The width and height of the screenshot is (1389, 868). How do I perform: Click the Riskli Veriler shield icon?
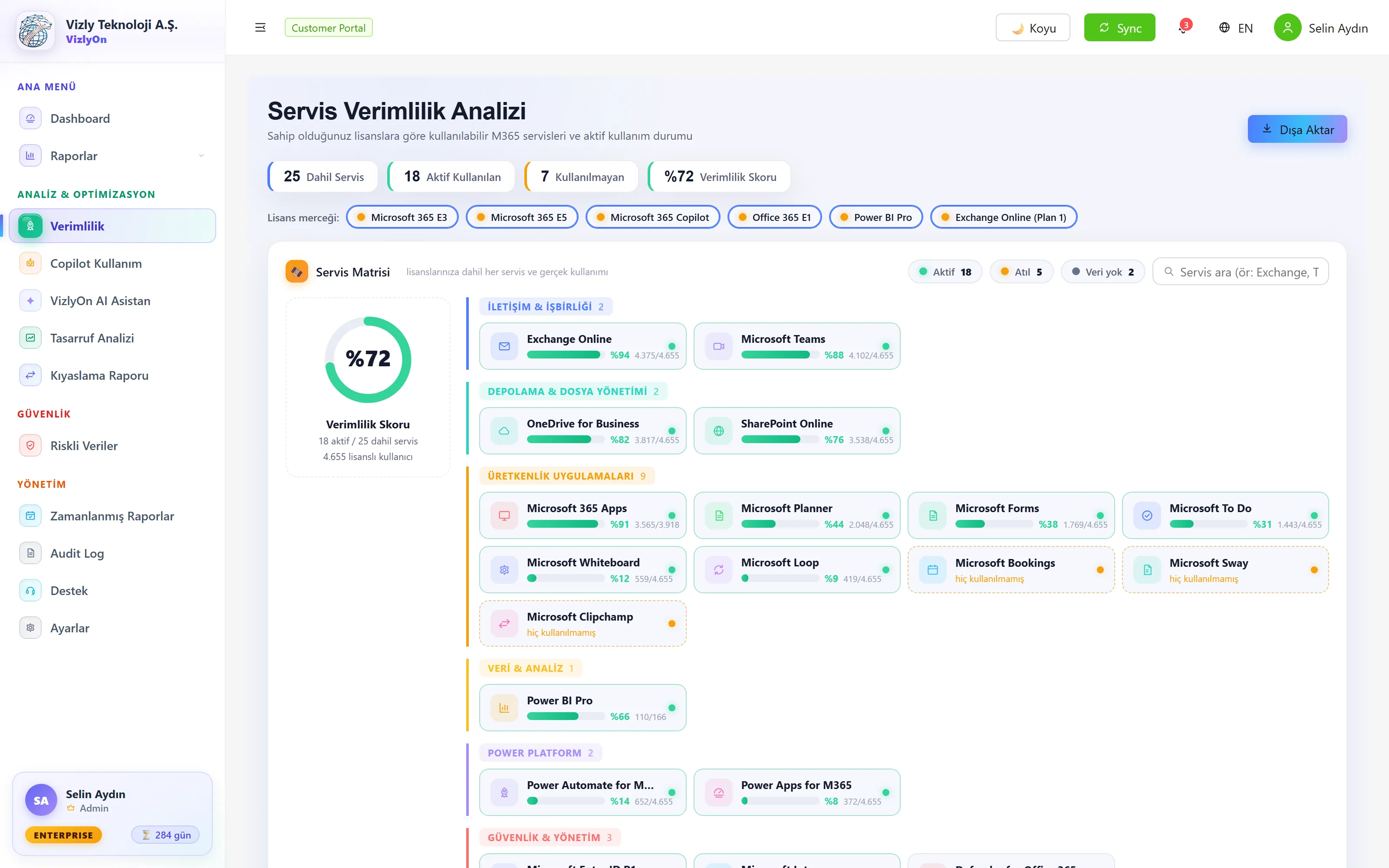(30, 445)
